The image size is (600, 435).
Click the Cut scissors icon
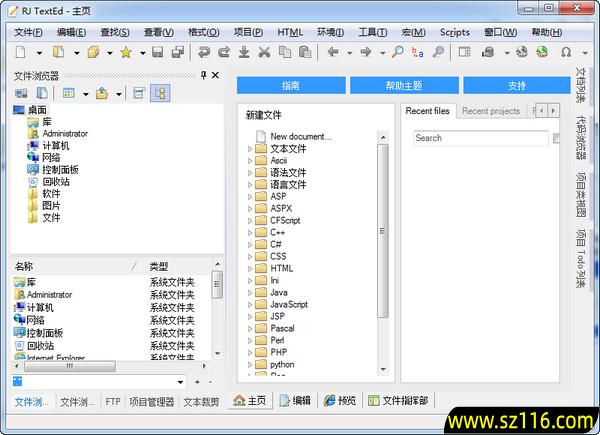pyautogui.click(x=264, y=52)
